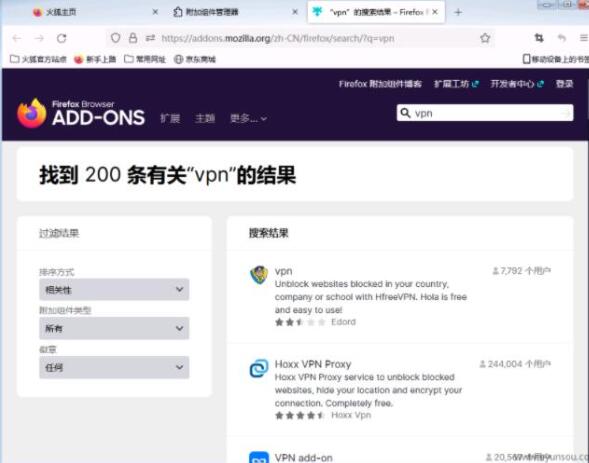This screenshot has width=589, height=463.
Task: Bookmark this page with the star icon
Action: click(x=485, y=38)
